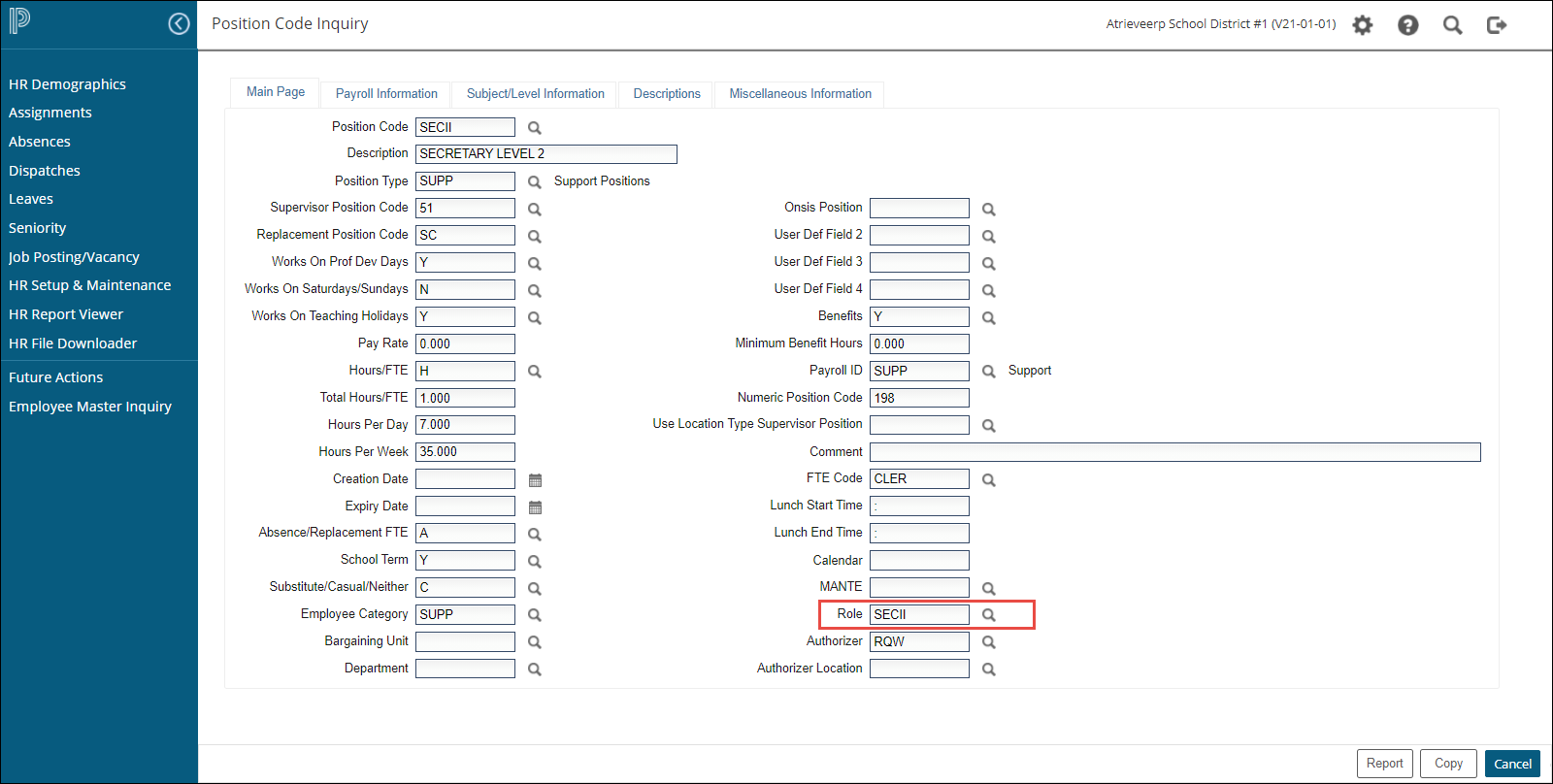
Task: Collapse the sidebar with the back arrow icon
Action: pos(179,24)
